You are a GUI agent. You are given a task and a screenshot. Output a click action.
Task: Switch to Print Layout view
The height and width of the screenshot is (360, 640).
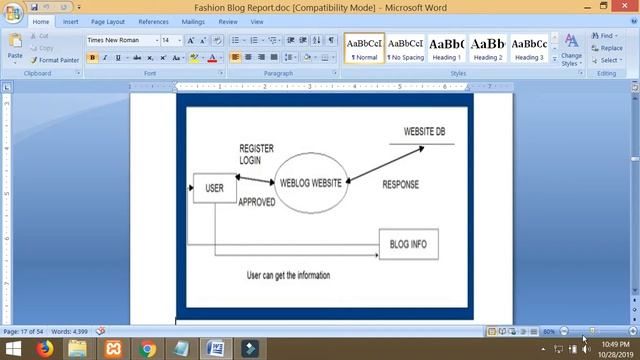pos(492,331)
